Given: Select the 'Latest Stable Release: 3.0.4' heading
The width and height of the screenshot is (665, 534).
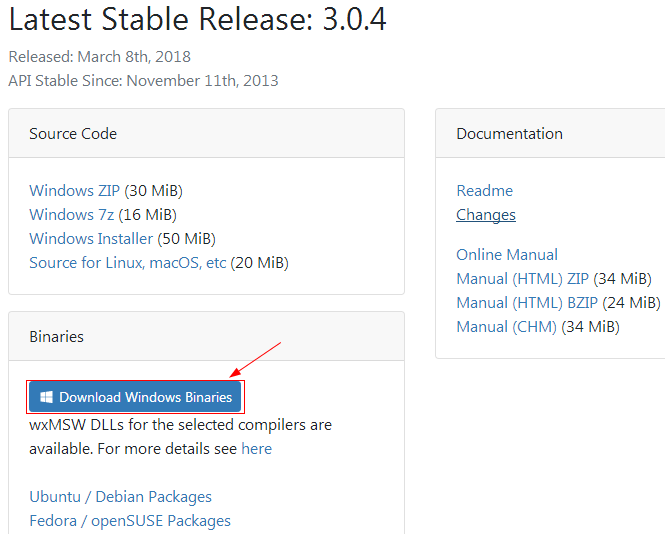Looking at the screenshot, I should 198,19.
